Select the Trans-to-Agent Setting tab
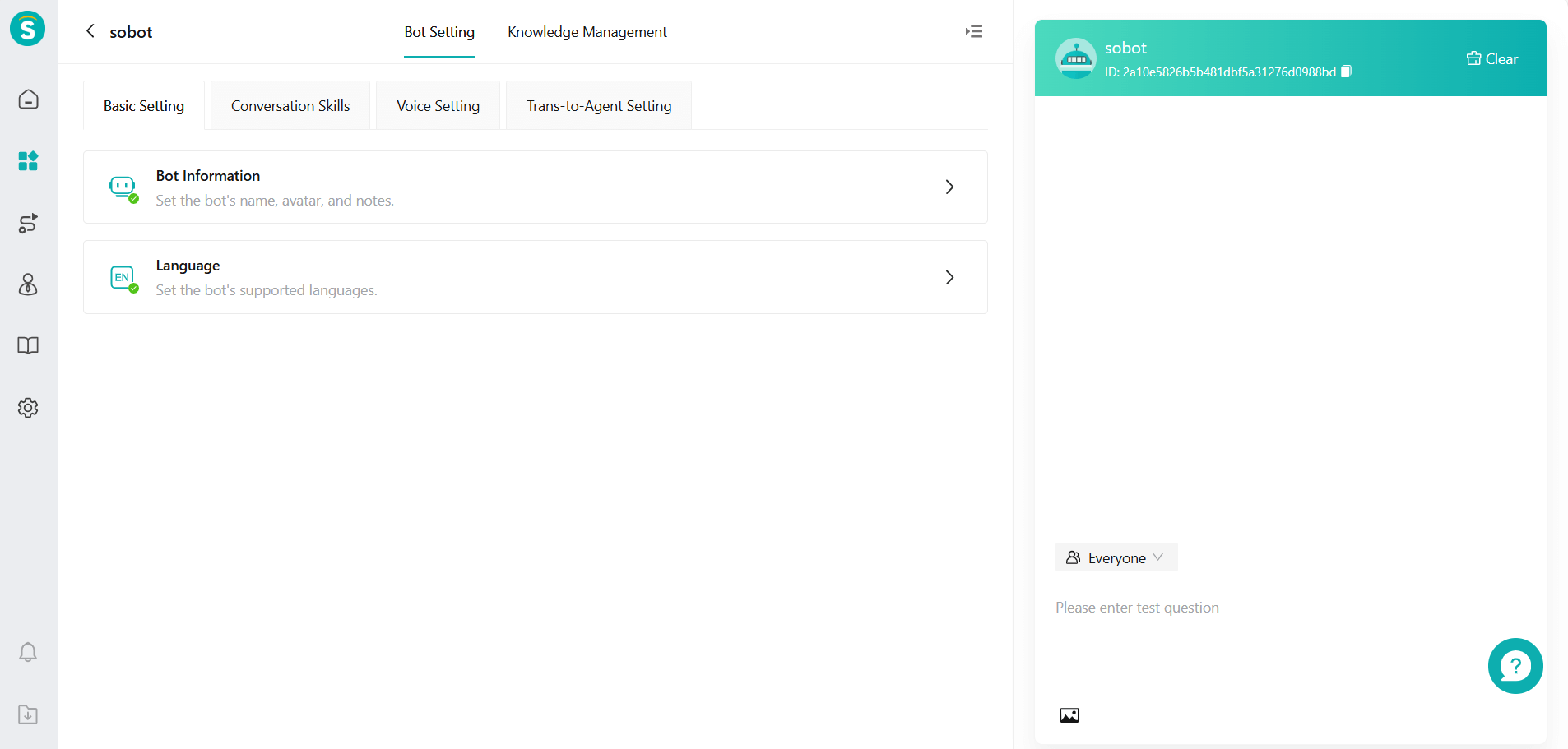Viewport: 1568px width, 749px height. (x=599, y=105)
